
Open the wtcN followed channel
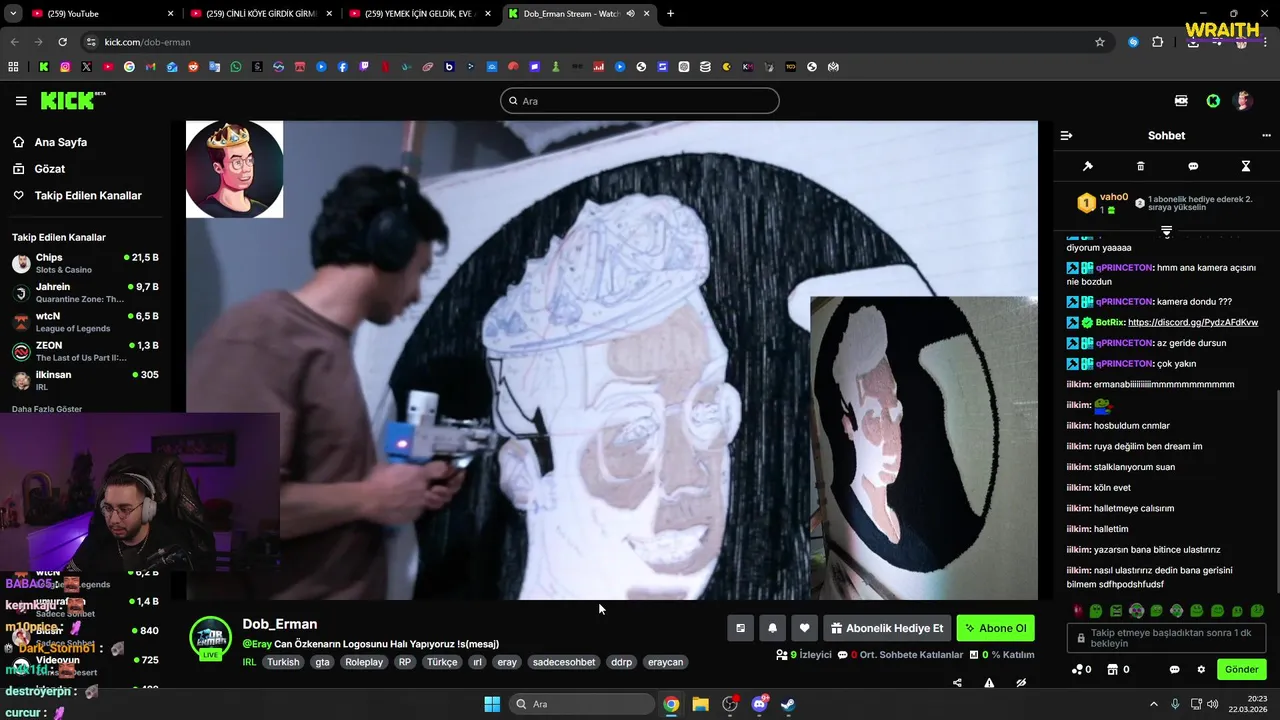click(x=85, y=321)
